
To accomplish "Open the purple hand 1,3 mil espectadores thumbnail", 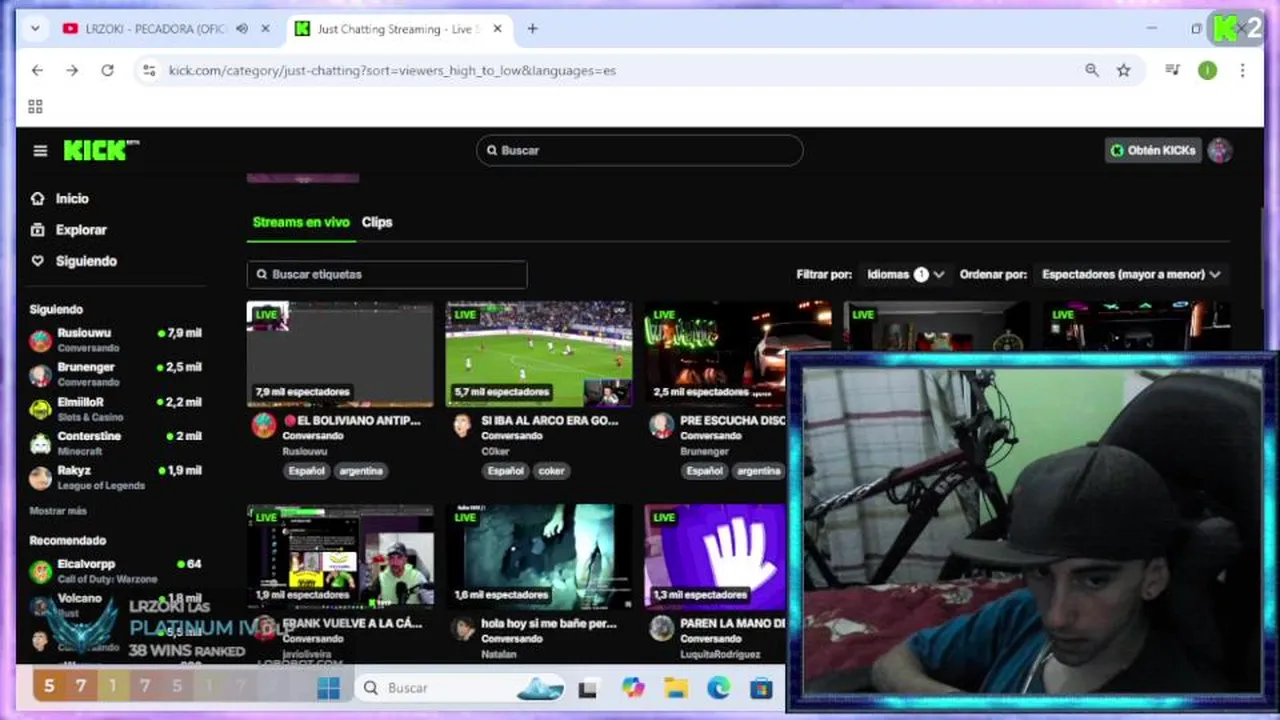I will (x=715, y=556).
